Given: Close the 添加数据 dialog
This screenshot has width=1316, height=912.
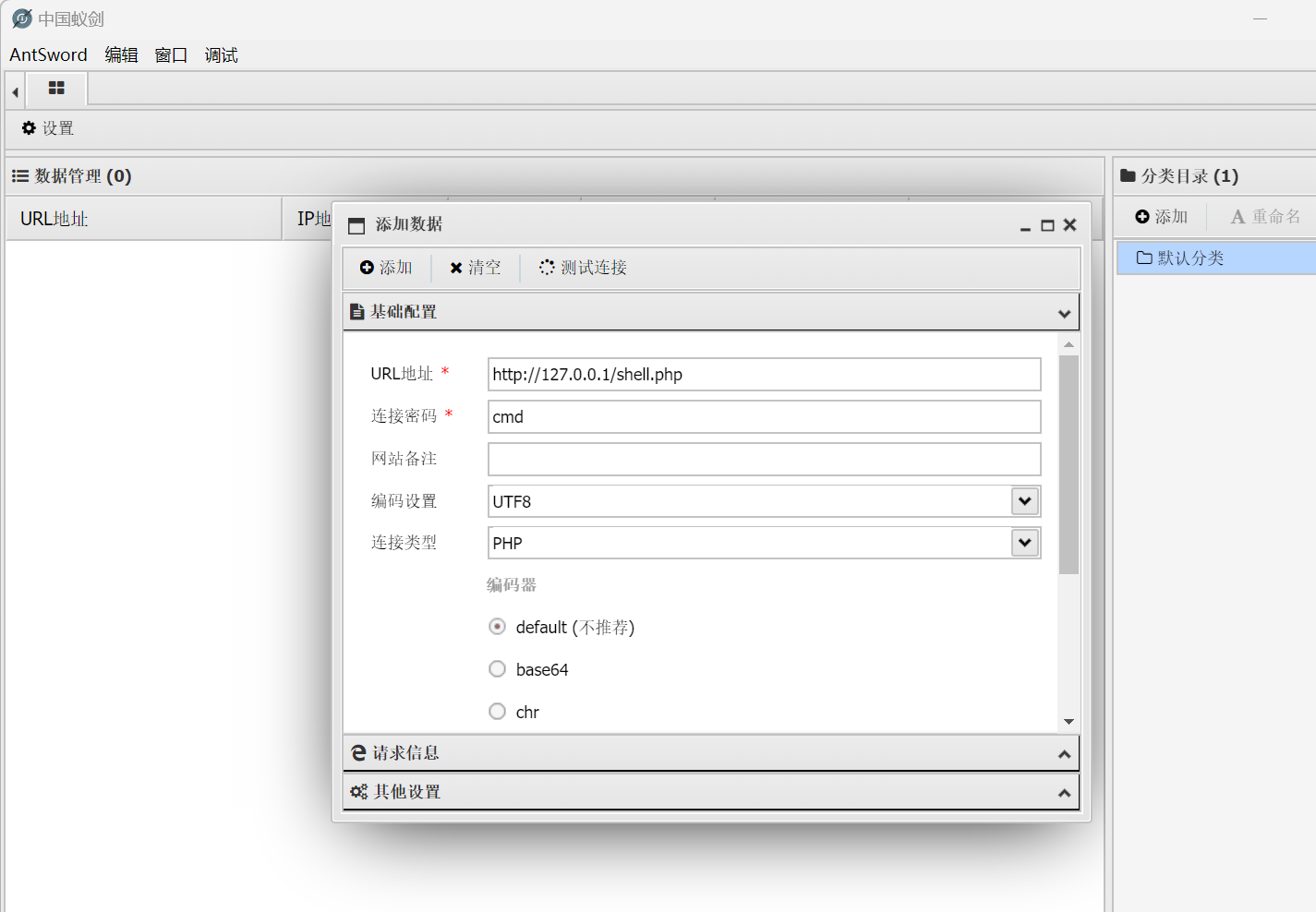Looking at the screenshot, I should pyautogui.click(x=1069, y=224).
